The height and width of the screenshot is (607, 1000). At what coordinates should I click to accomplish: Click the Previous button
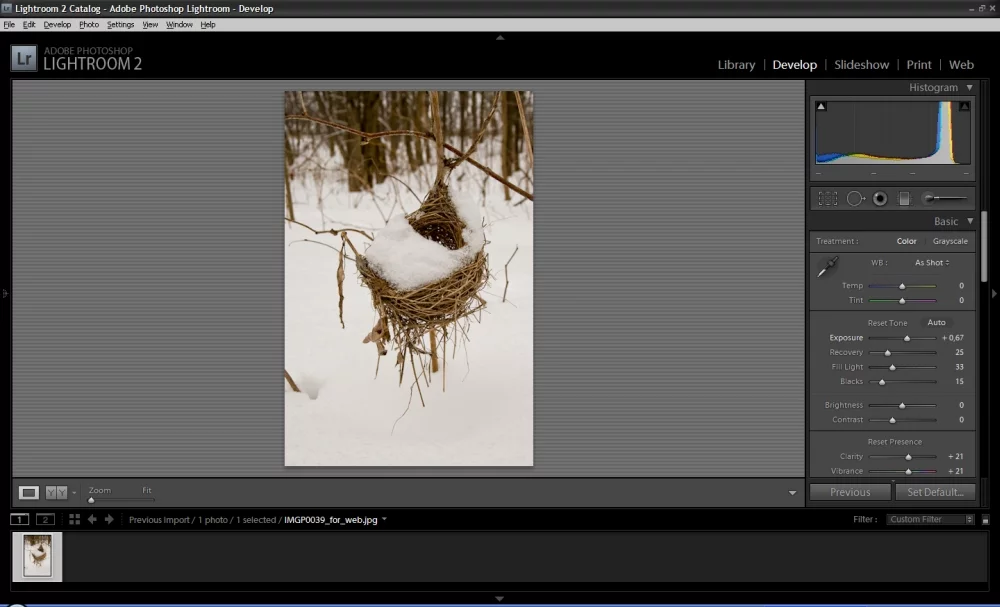850,492
